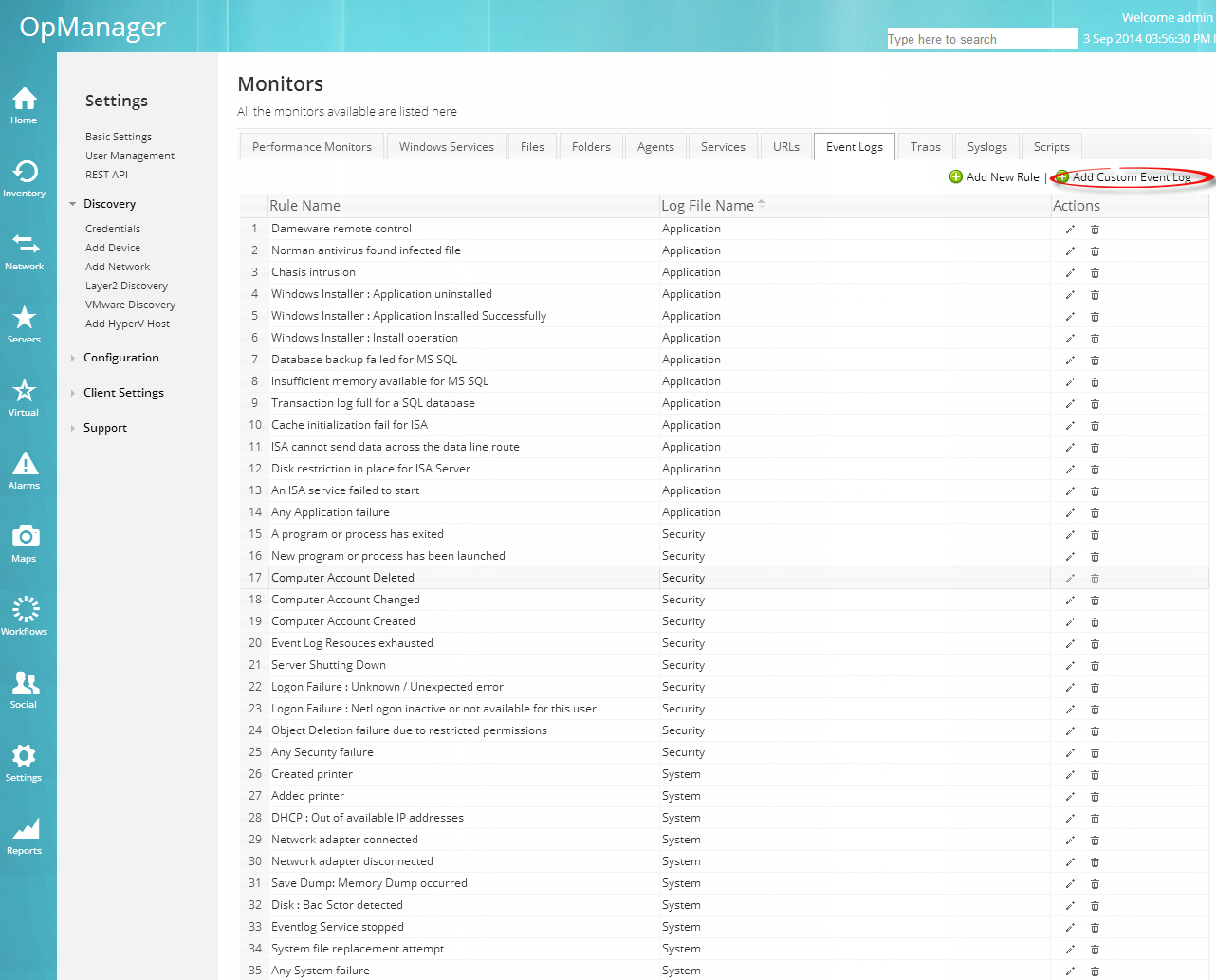Screen dimensions: 1216x980
Task: Open the Home dashboard icon
Action: click(25, 104)
